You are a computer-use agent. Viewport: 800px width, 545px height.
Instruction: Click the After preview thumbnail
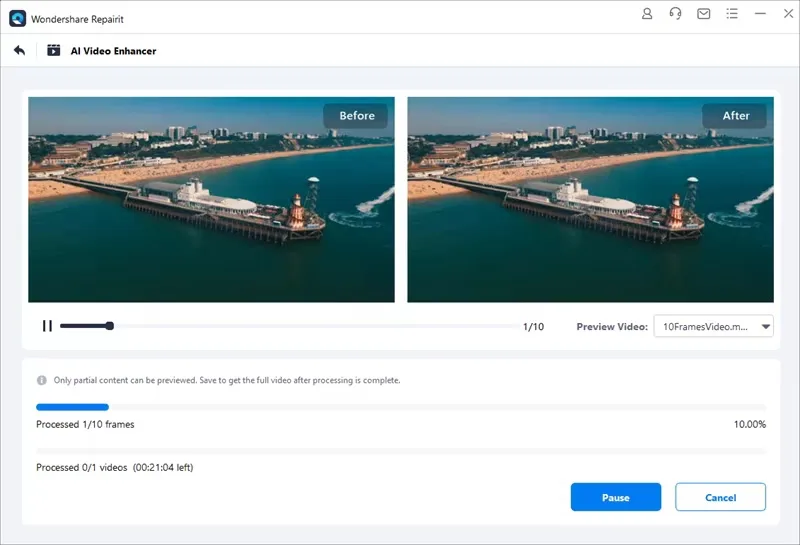[x=590, y=200]
